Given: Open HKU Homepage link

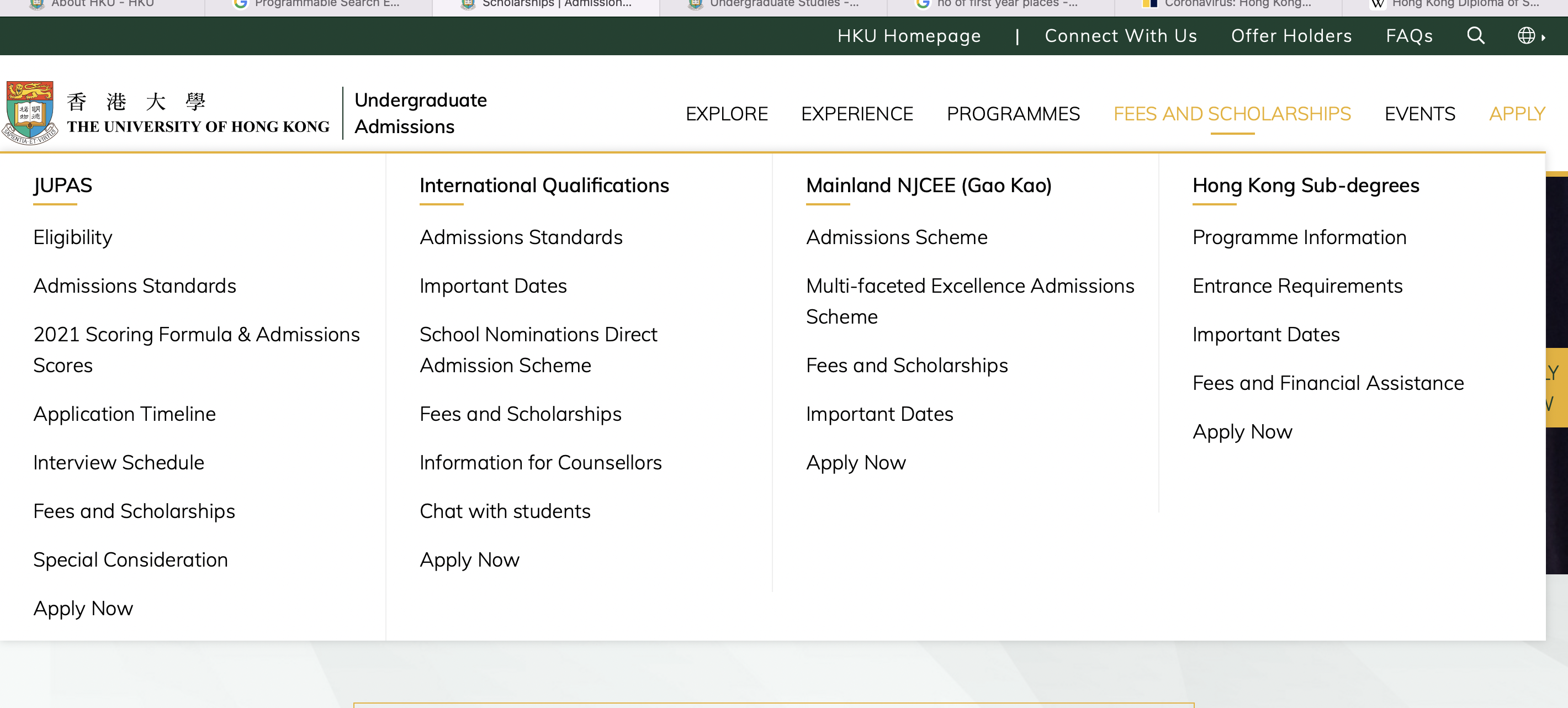Looking at the screenshot, I should [909, 36].
